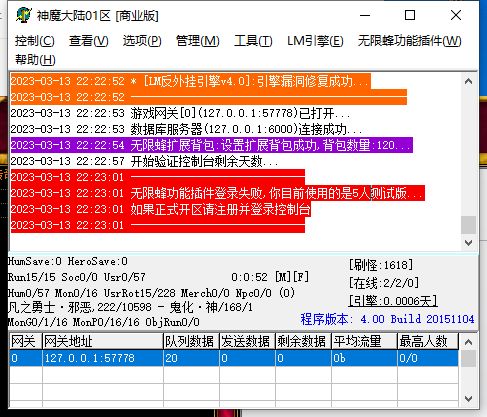Maximize the 神魔大陆01区 window
487x417 pixels.
(x=410, y=15)
